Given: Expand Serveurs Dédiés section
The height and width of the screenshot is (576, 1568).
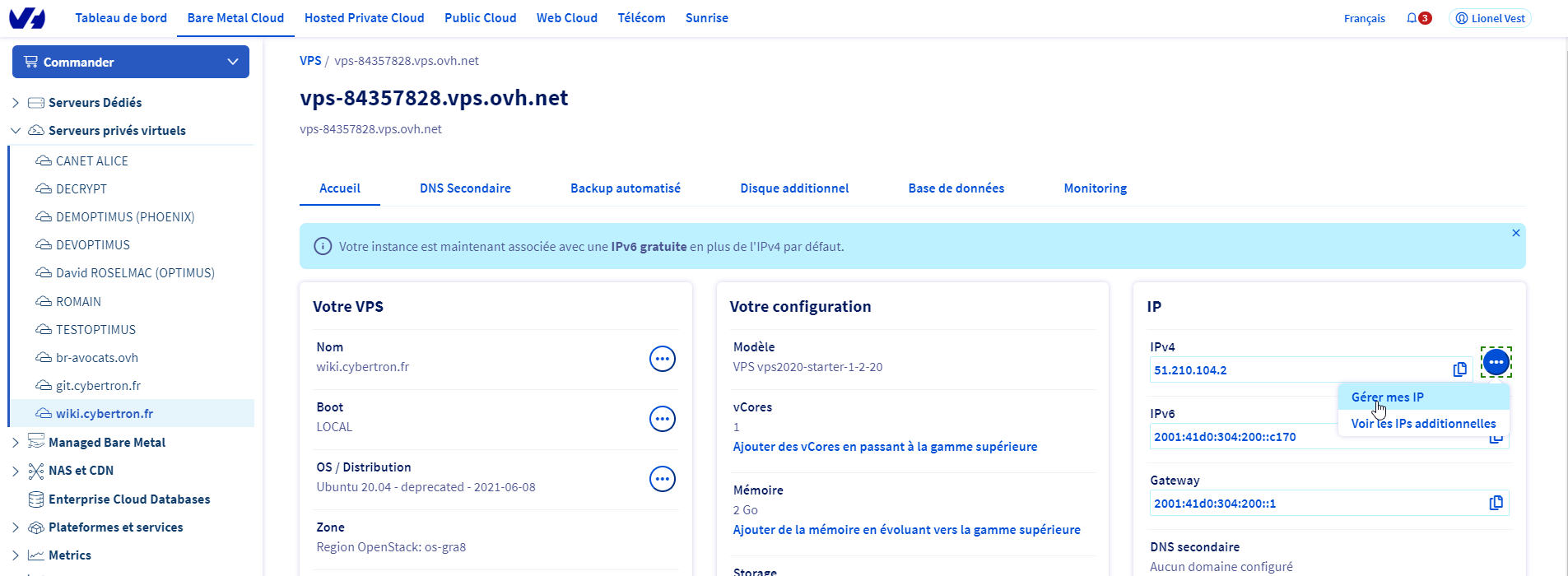Looking at the screenshot, I should coord(16,103).
